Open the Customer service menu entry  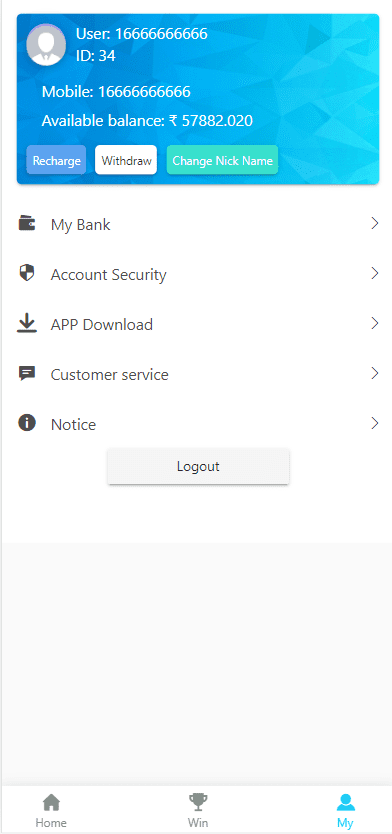[198, 374]
